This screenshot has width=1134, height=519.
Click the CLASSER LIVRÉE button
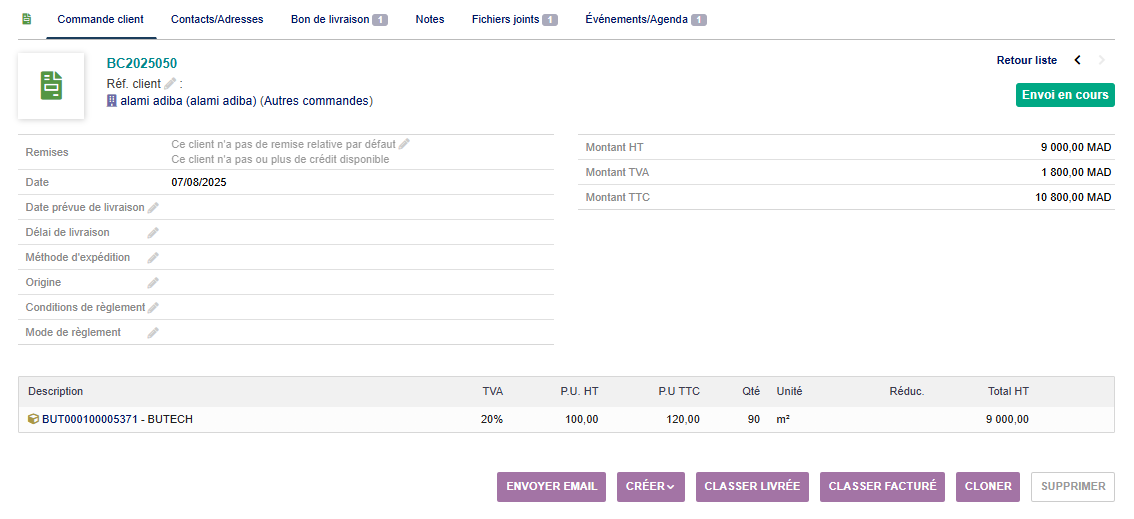[752, 487]
